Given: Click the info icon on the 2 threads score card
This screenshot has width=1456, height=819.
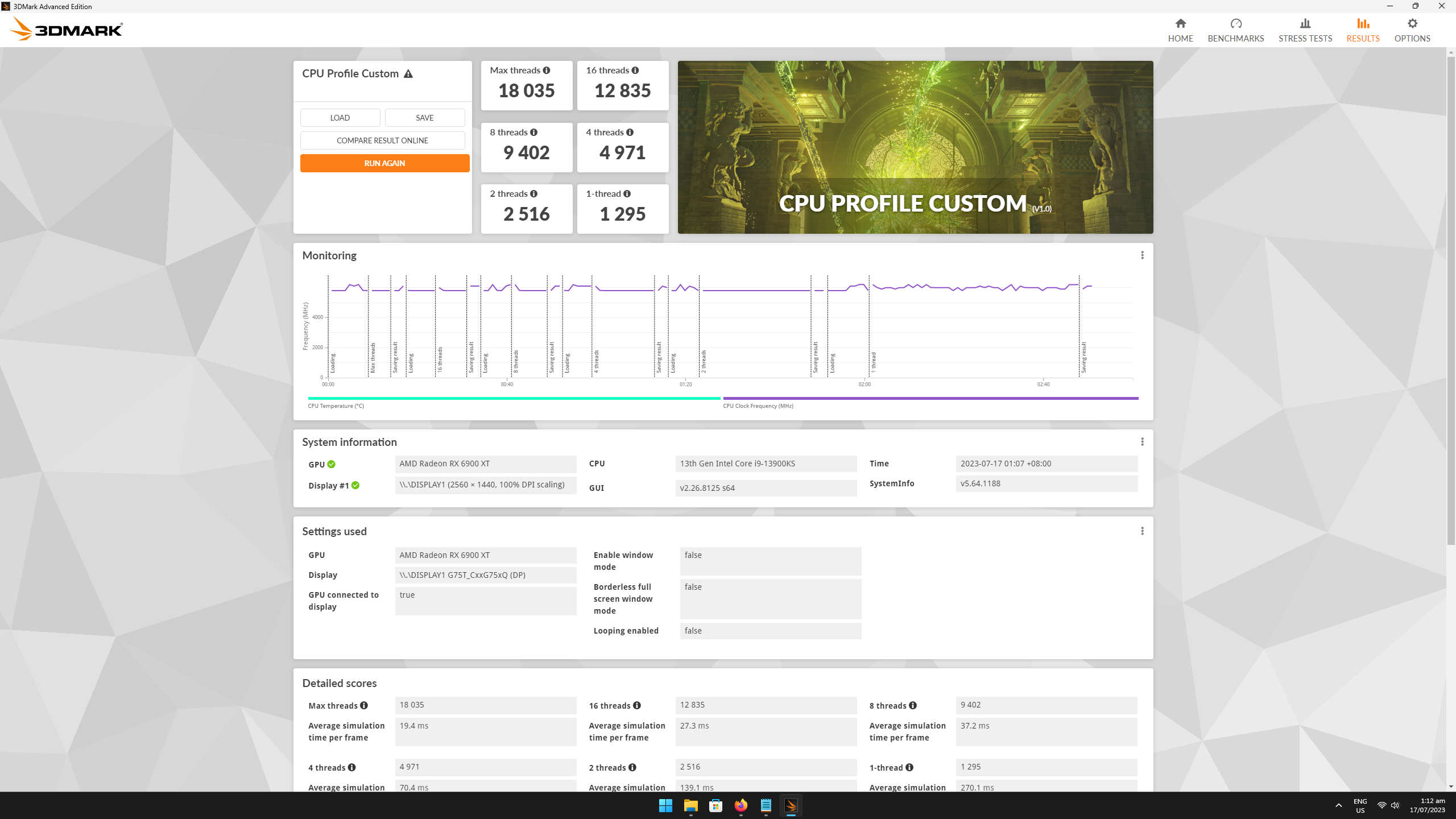Looking at the screenshot, I should click(533, 194).
